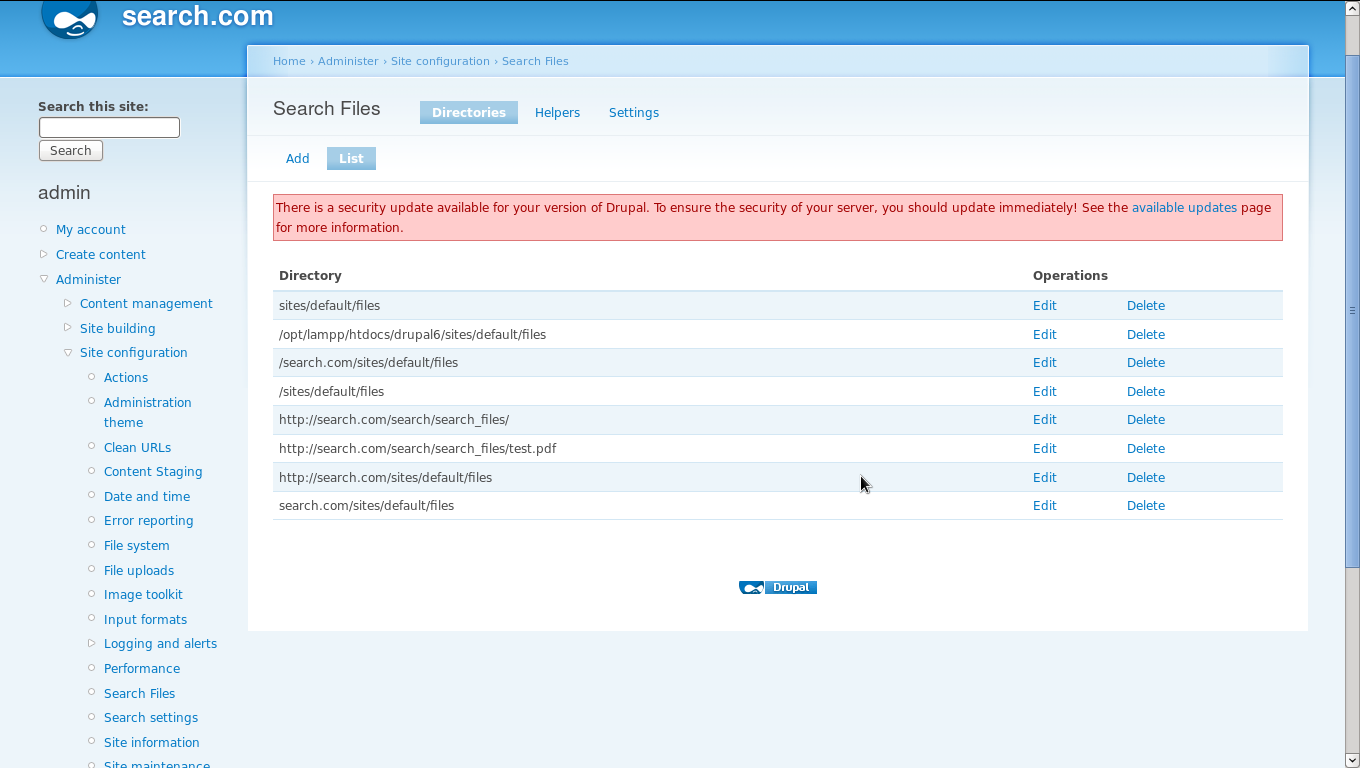Collapse the Site configuration triangle
1360x768 pixels.
(68, 352)
